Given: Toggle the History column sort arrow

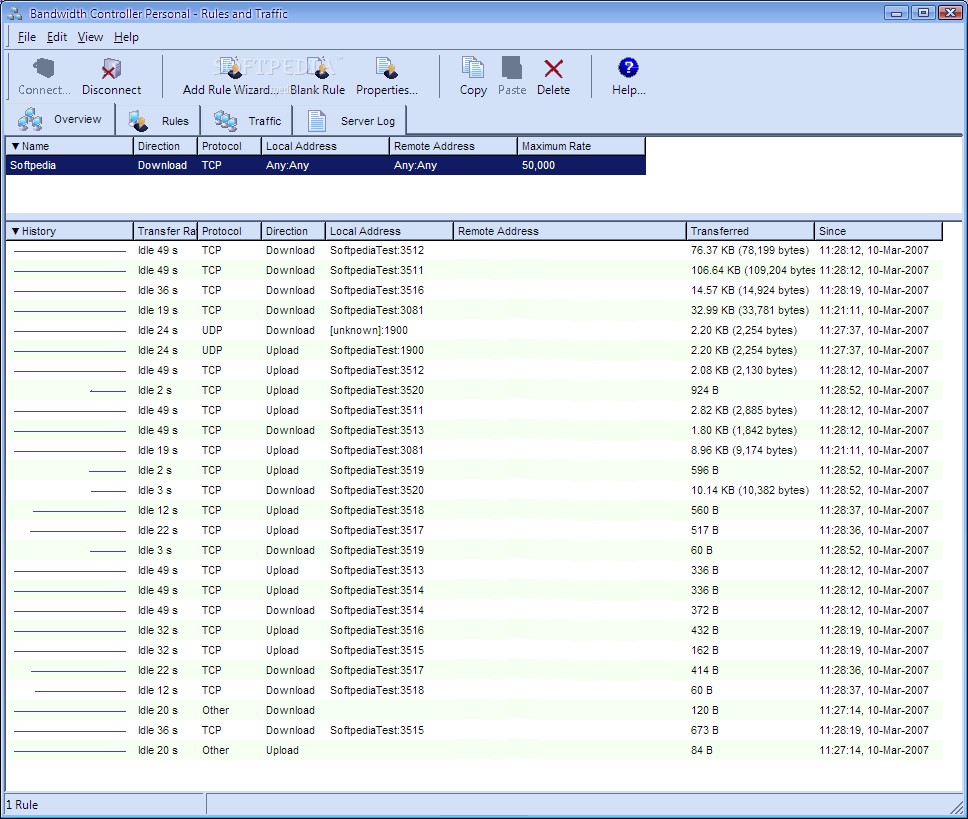Looking at the screenshot, I should pos(16,231).
